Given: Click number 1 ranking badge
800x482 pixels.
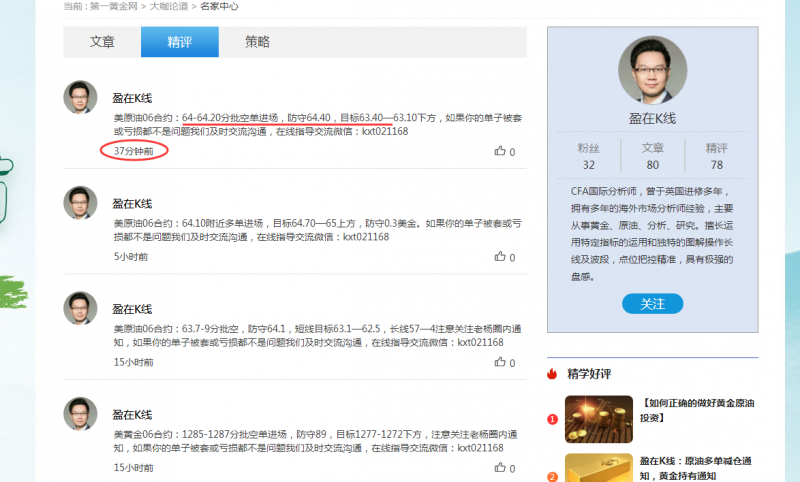Looking at the screenshot, I should tap(552, 419).
